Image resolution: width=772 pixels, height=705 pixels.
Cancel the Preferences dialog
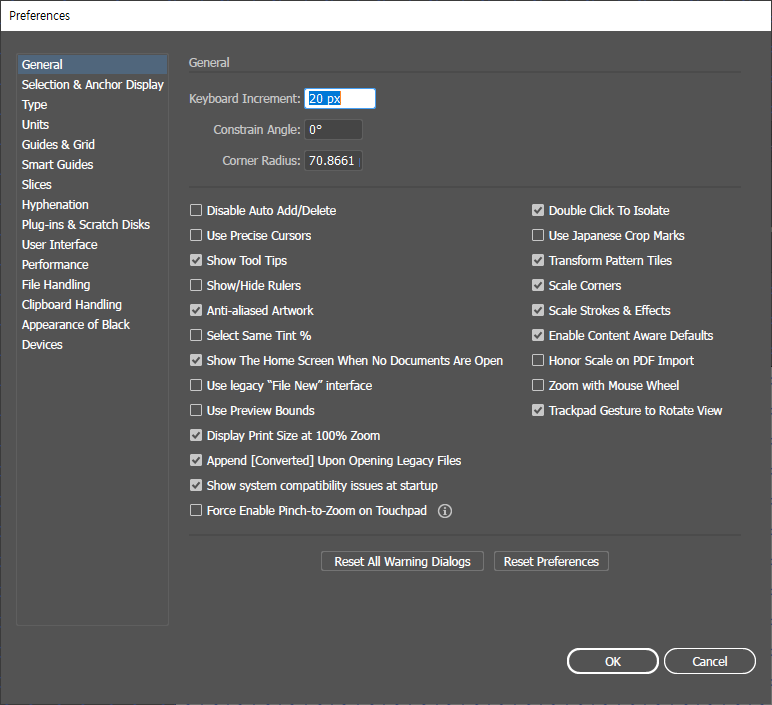point(709,661)
